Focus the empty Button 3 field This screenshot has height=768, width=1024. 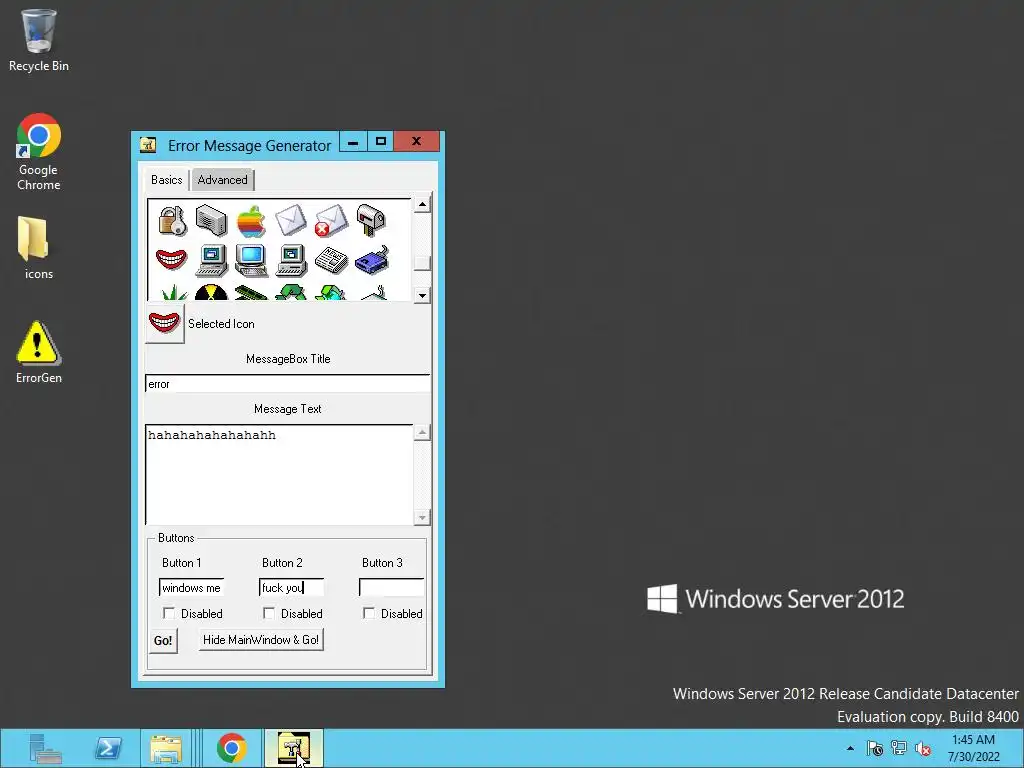tap(391, 588)
